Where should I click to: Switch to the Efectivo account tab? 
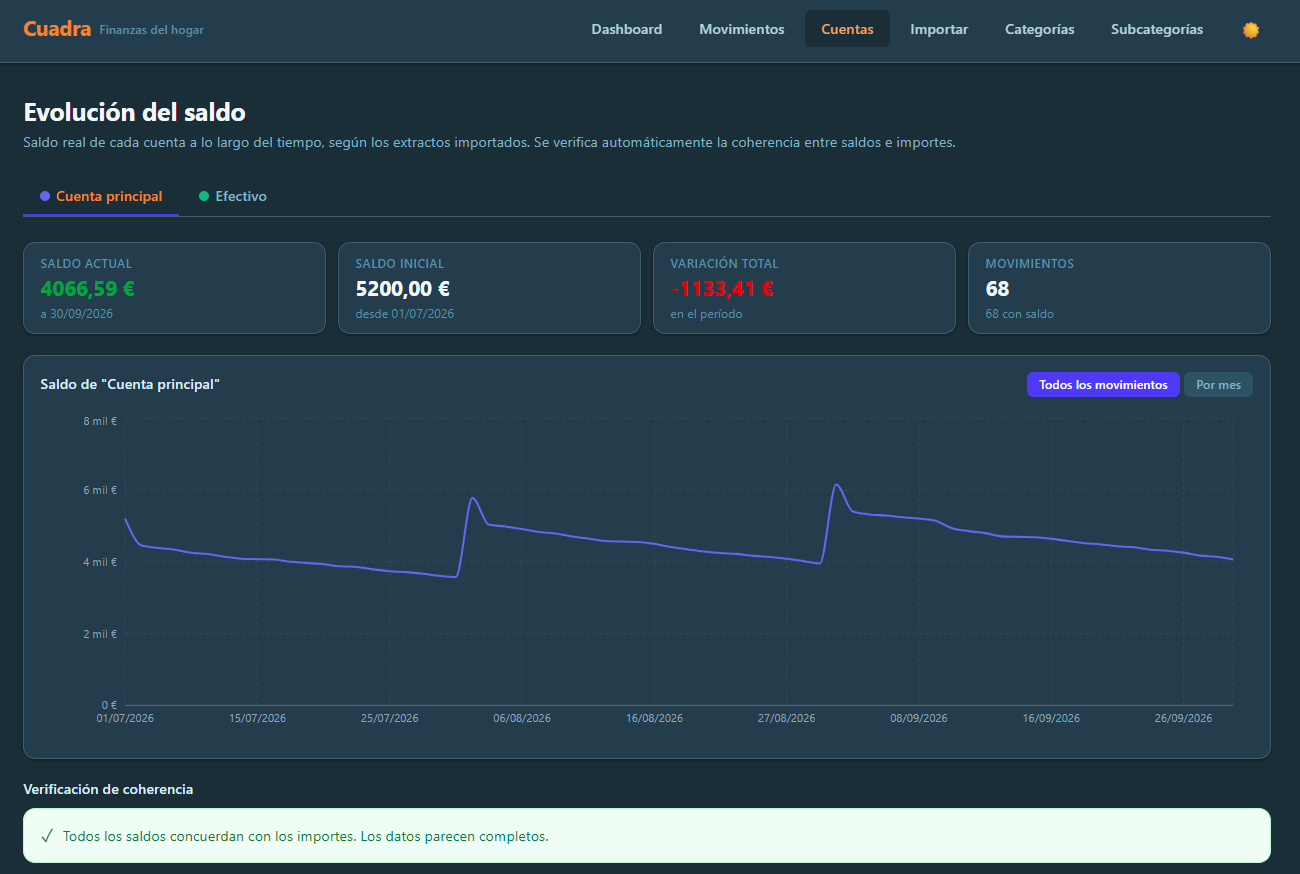pyautogui.click(x=233, y=196)
